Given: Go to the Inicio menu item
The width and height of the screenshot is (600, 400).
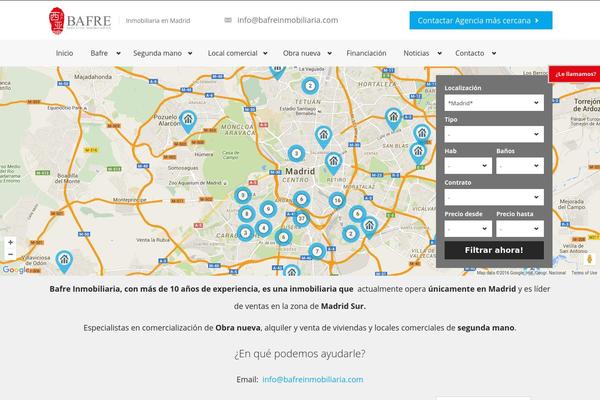Looking at the screenshot, I should tap(64, 53).
